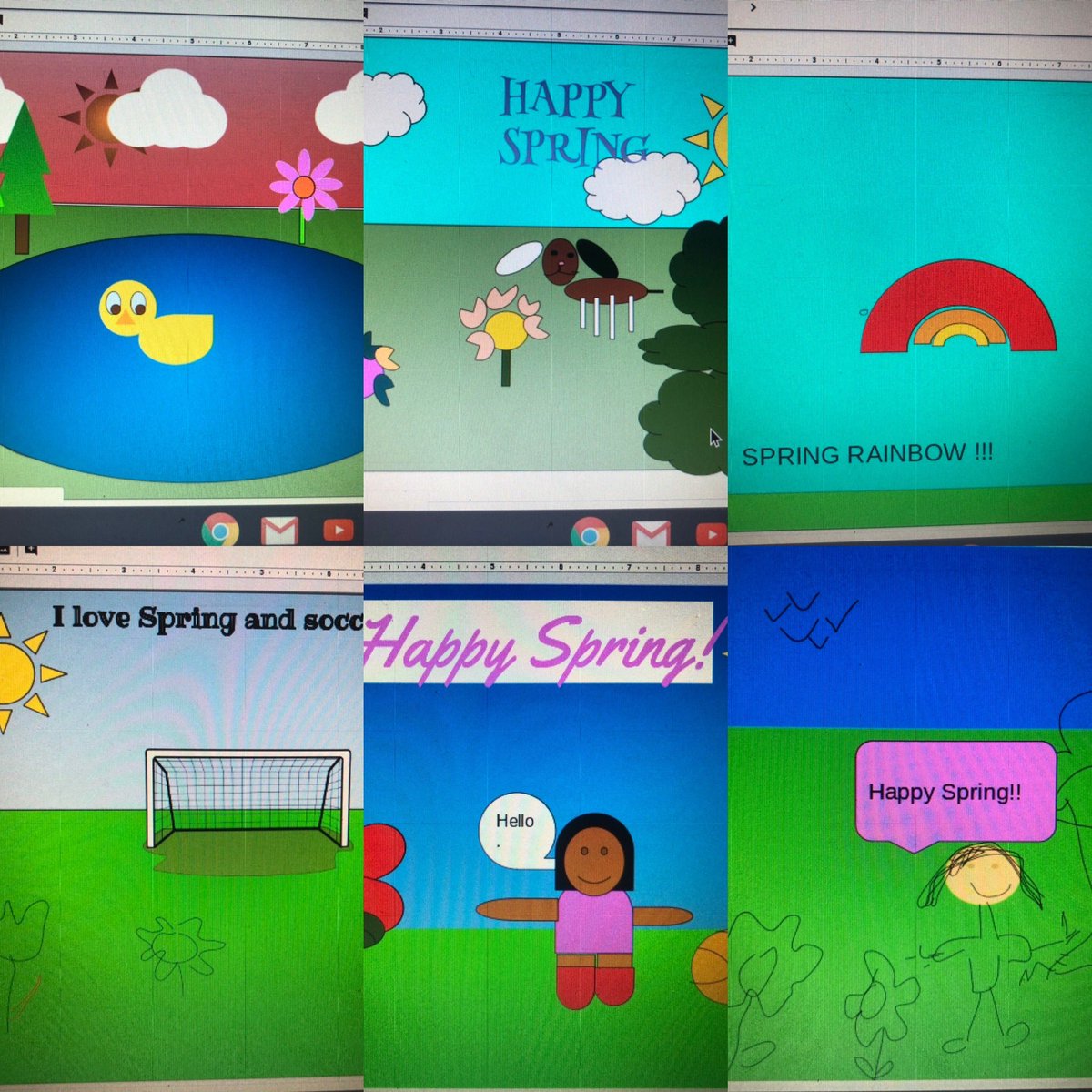This screenshot has height=1092, width=1092.
Task: Select the scribbled birds in blue sky
Action: (x=810, y=619)
